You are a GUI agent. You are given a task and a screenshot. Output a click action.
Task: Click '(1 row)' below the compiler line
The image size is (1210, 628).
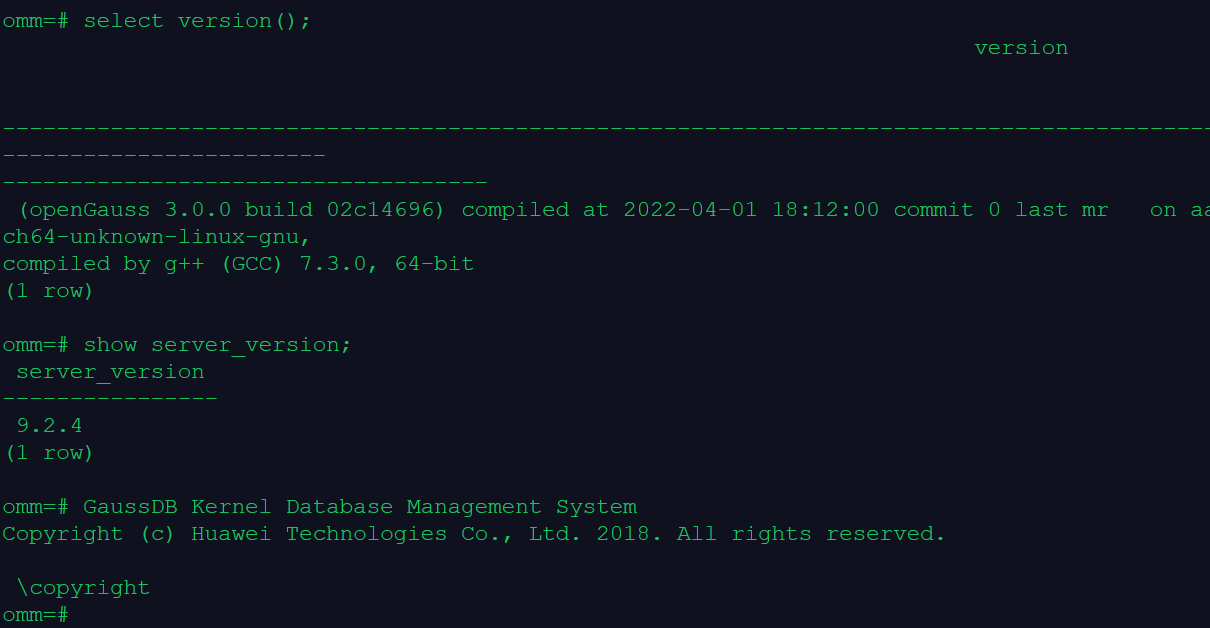[48, 291]
